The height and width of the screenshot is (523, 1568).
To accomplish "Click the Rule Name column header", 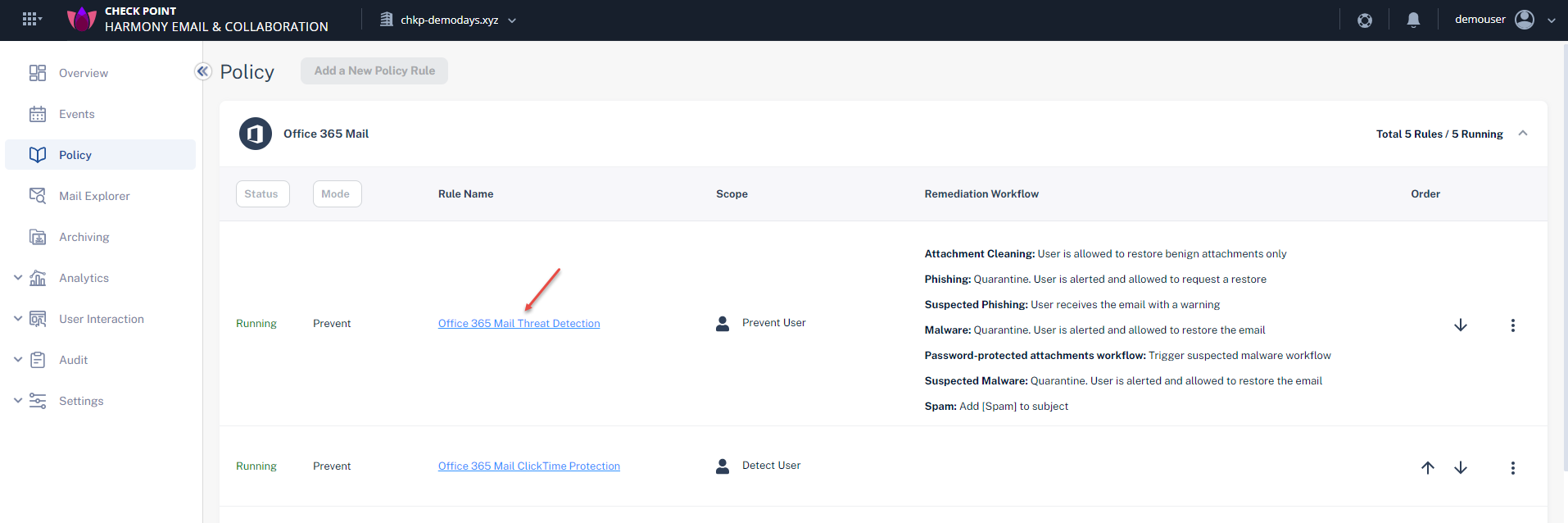I will (x=465, y=194).
